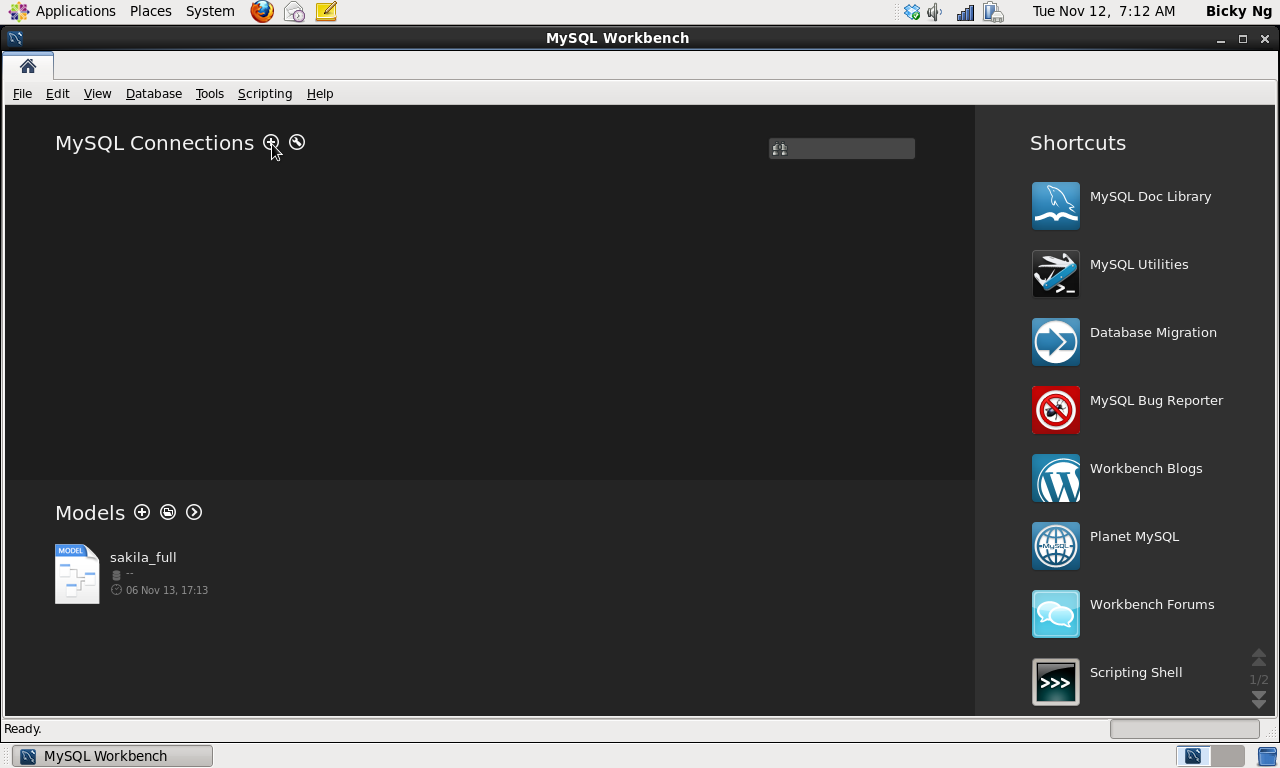Open the notes launcher in top panel

tap(325, 11)
